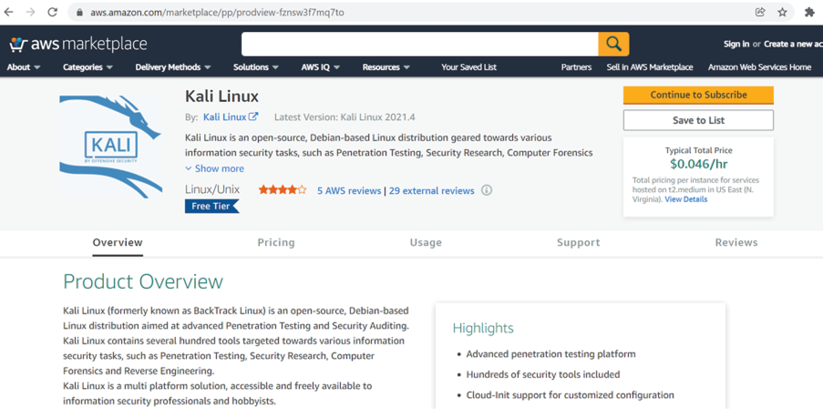
Task: Click 'Advanced penetration testing platform' bullet
Action: [551, 354]
